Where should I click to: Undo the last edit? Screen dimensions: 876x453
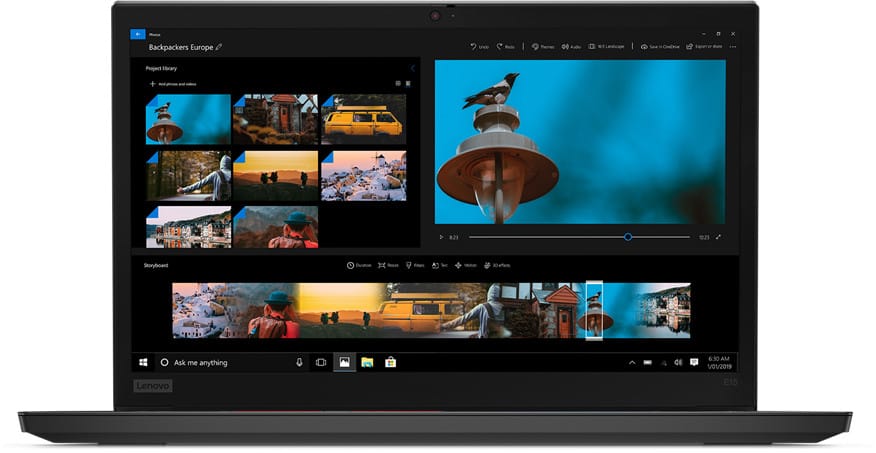click(479, 47)
